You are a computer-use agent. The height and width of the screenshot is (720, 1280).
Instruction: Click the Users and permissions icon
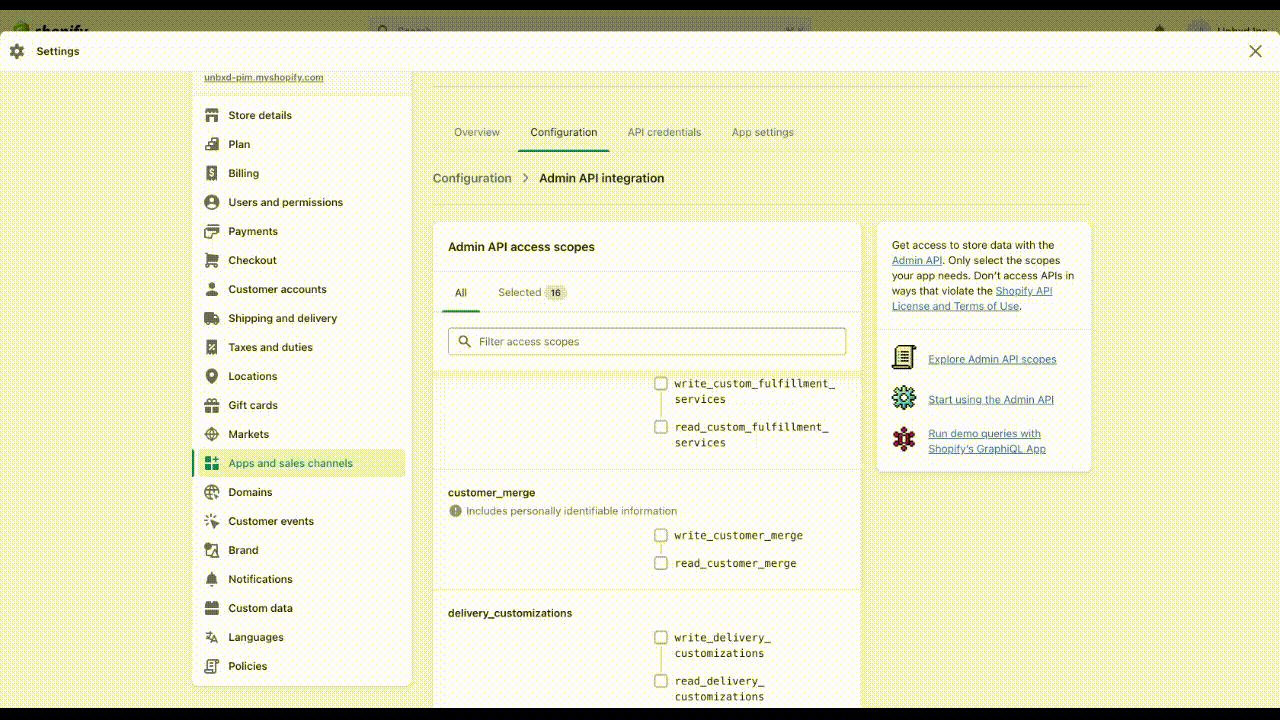pyautogui.click(x=211, y=202)
